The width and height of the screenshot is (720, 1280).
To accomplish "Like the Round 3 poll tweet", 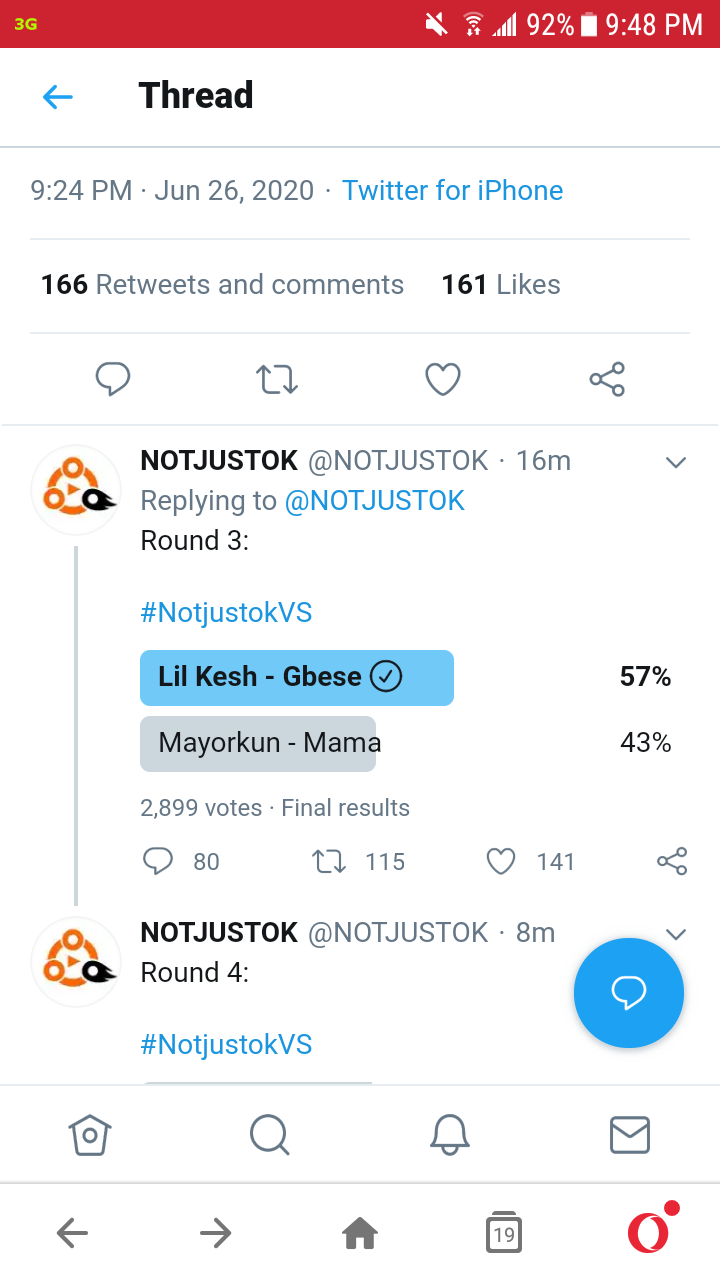I will tap(500, 861).
